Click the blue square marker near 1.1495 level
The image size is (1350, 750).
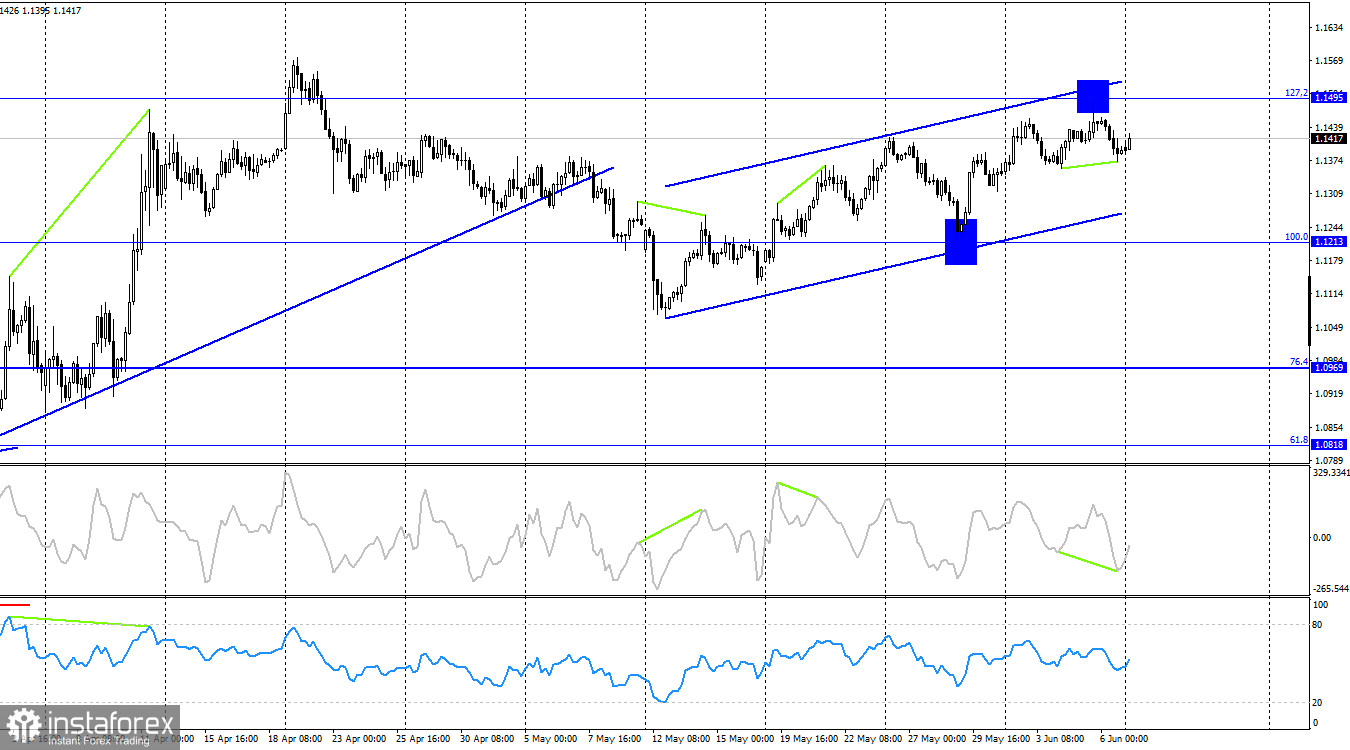1093,96
